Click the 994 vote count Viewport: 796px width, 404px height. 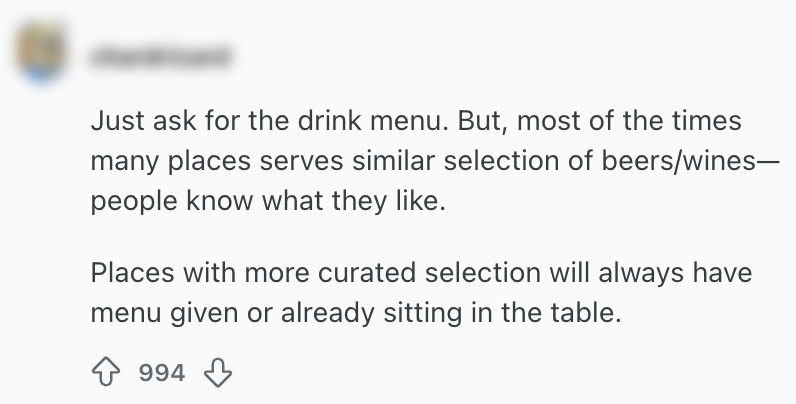tap(162, 373)
